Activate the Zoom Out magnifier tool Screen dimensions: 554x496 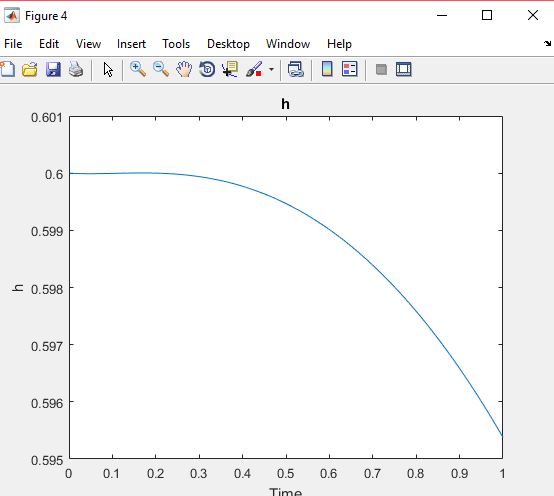tap(161, 69)
